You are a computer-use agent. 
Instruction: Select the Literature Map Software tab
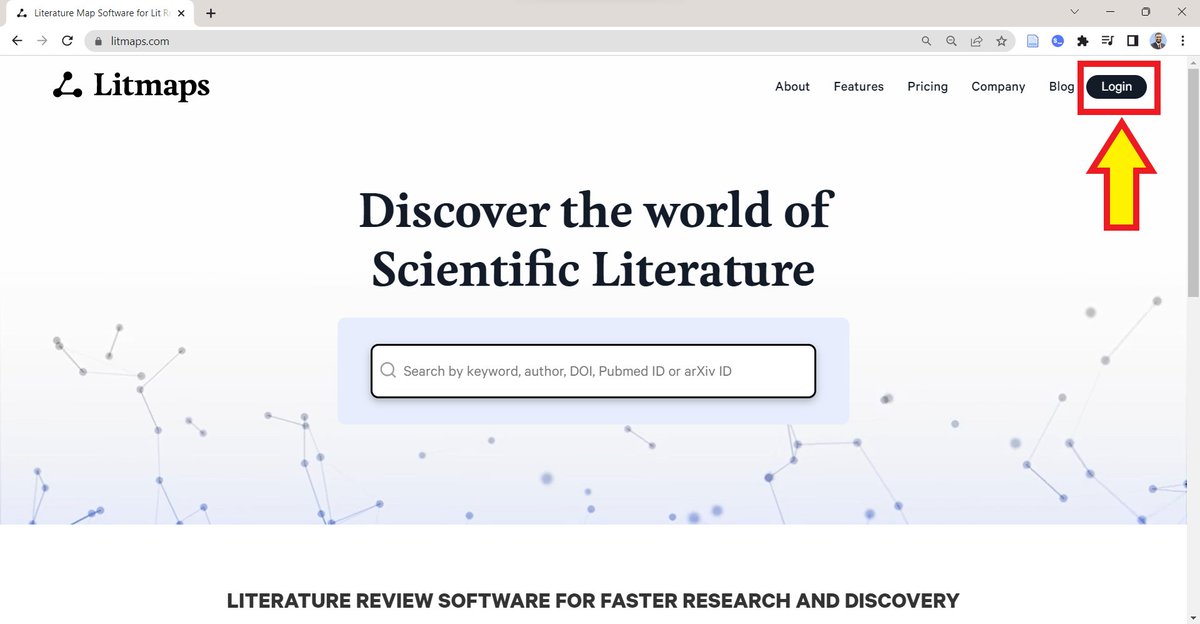tap(100, 14)
